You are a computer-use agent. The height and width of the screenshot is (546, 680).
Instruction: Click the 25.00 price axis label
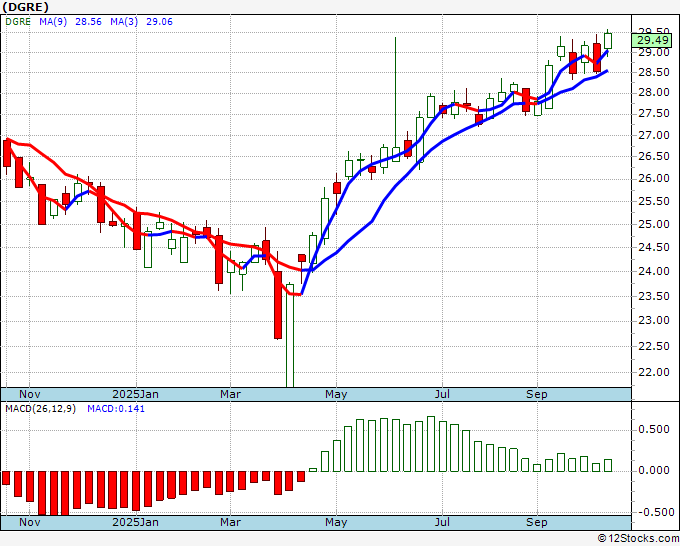[654, 224]
